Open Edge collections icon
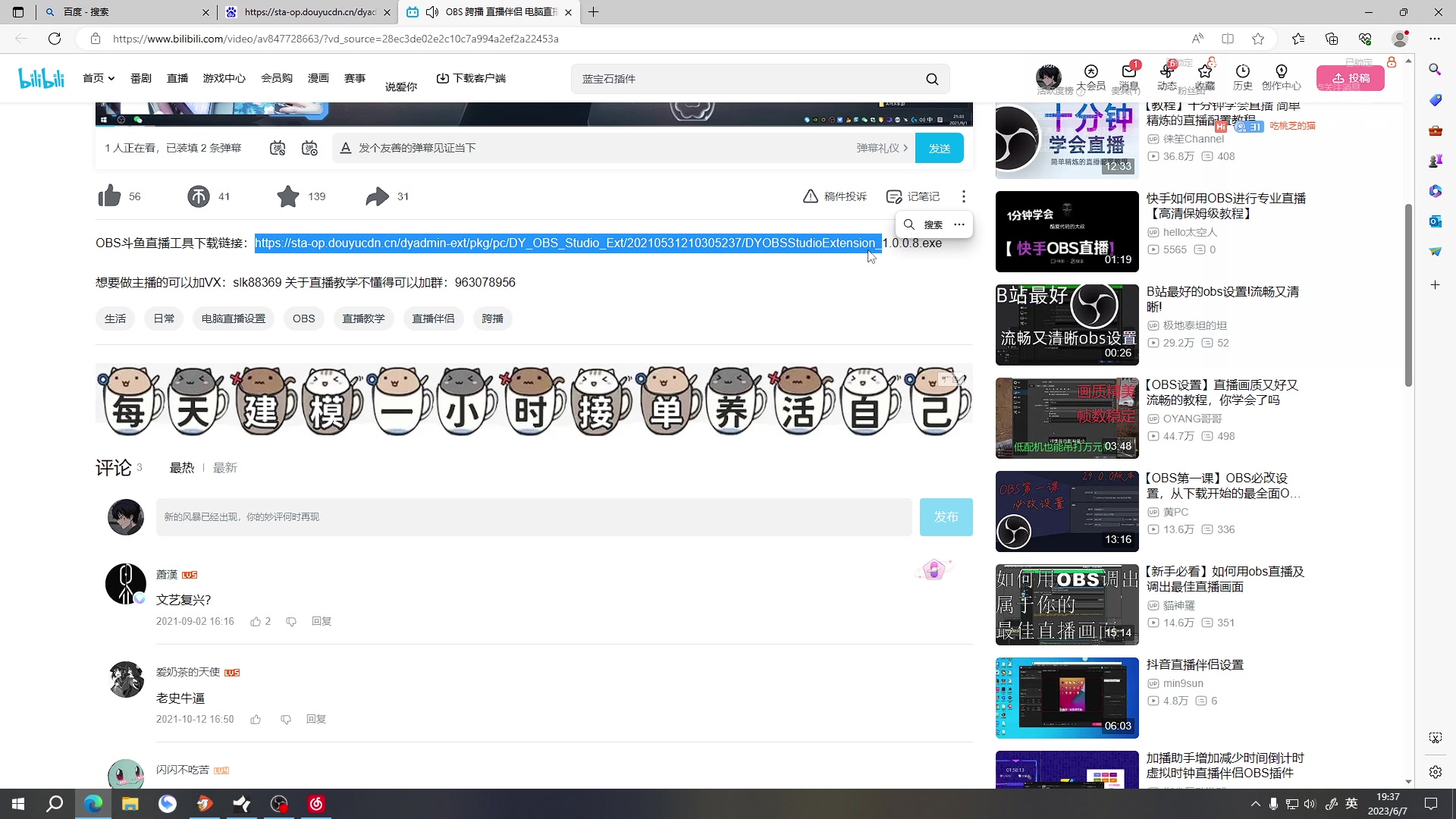This screenshot has width=1456, height=819. tap(1332, 39)
